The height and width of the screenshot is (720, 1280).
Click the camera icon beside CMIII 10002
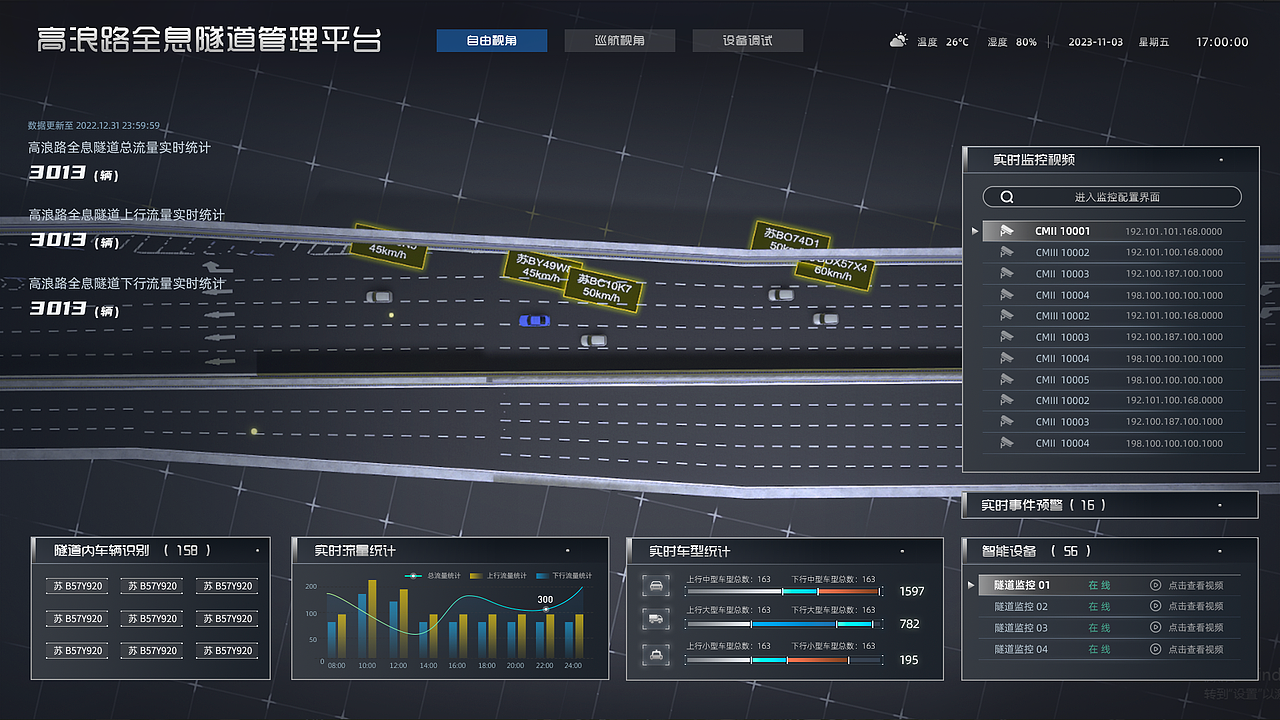pos(1007,252)
